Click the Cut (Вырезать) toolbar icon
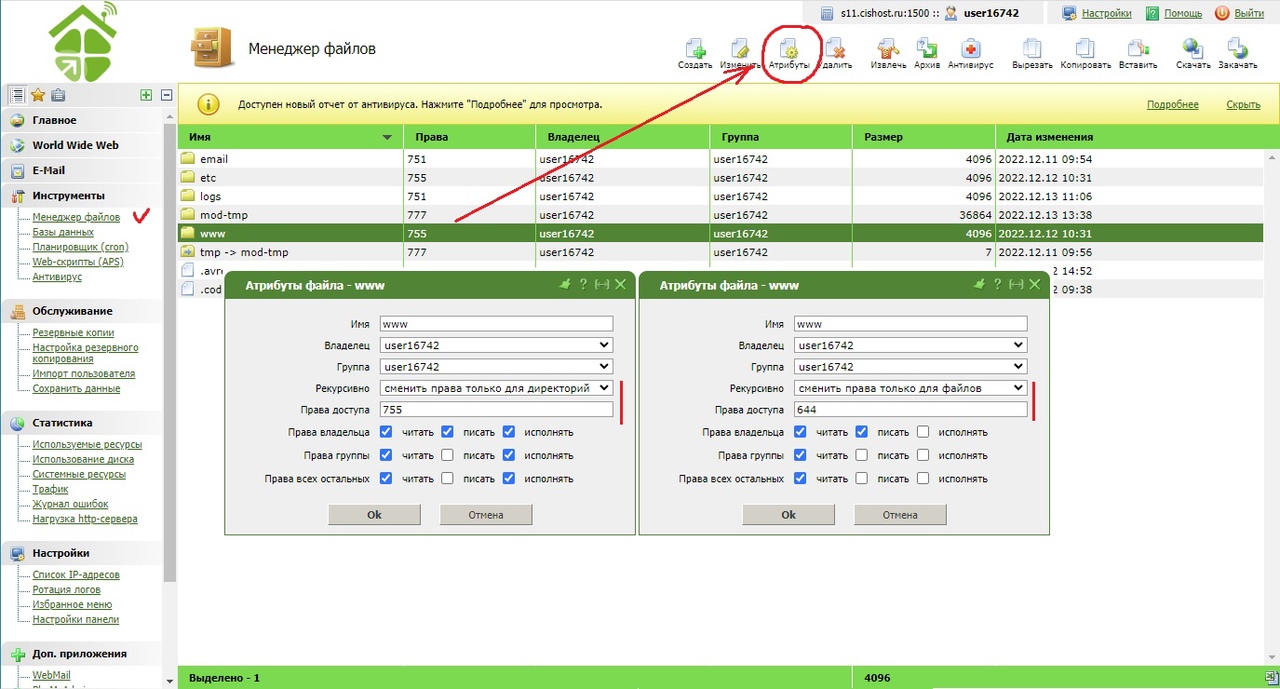Screen dimensions: 1280x689 tap(1032, 51)
